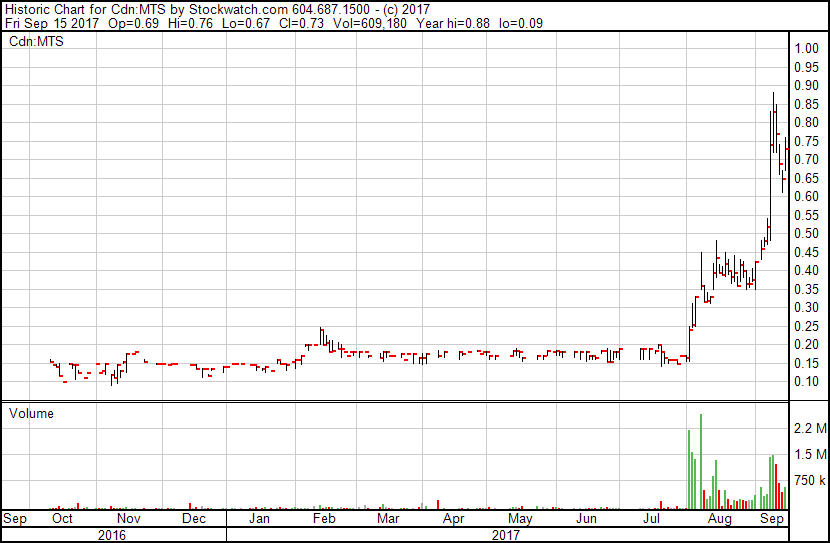Click the 0.65 price axis label

(806, 178)
